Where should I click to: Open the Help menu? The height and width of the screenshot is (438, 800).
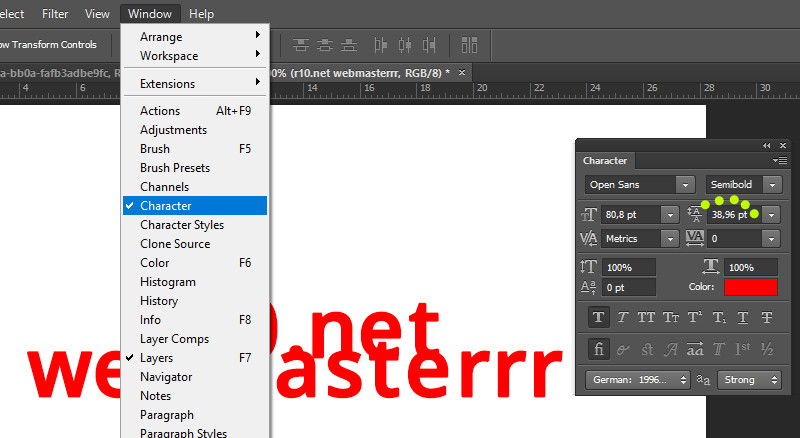(x=201, y=14)
